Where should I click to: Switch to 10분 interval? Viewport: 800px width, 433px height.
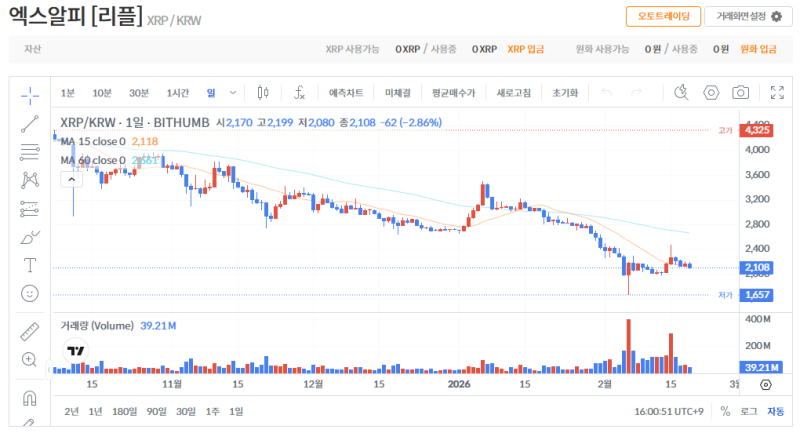[x=102, y=93]
